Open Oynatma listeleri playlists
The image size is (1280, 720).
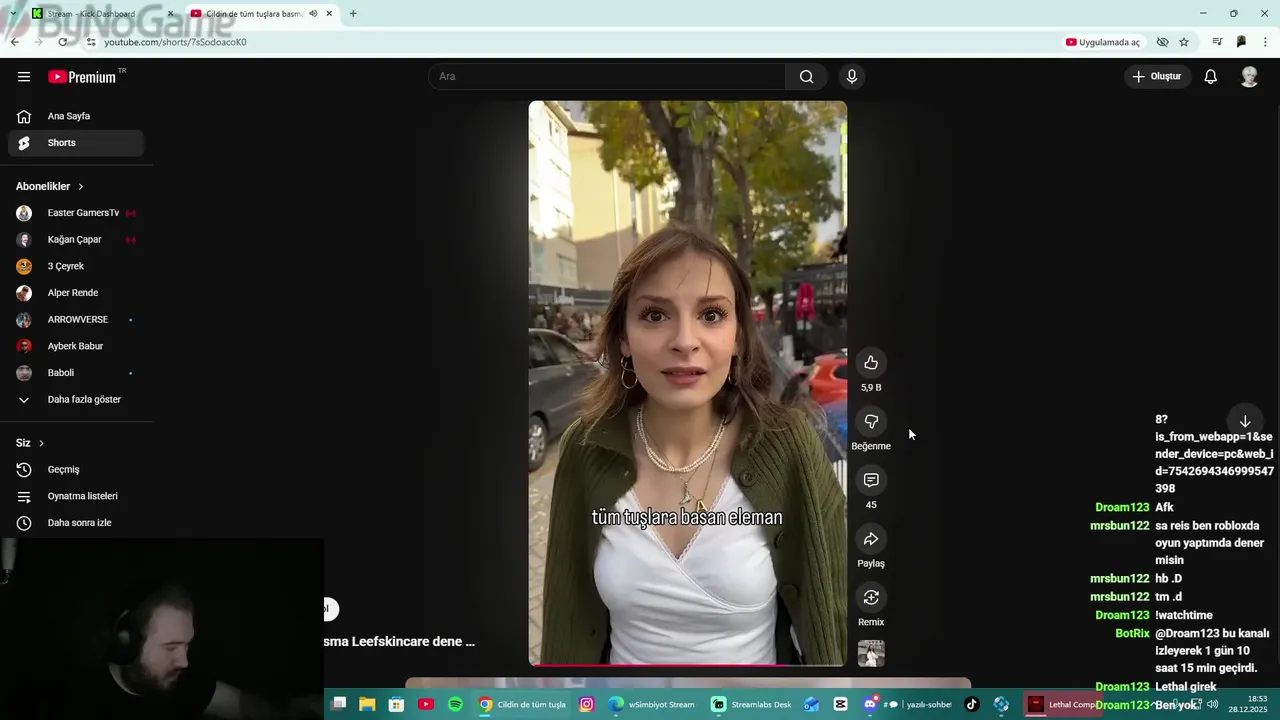click(76, 496)
